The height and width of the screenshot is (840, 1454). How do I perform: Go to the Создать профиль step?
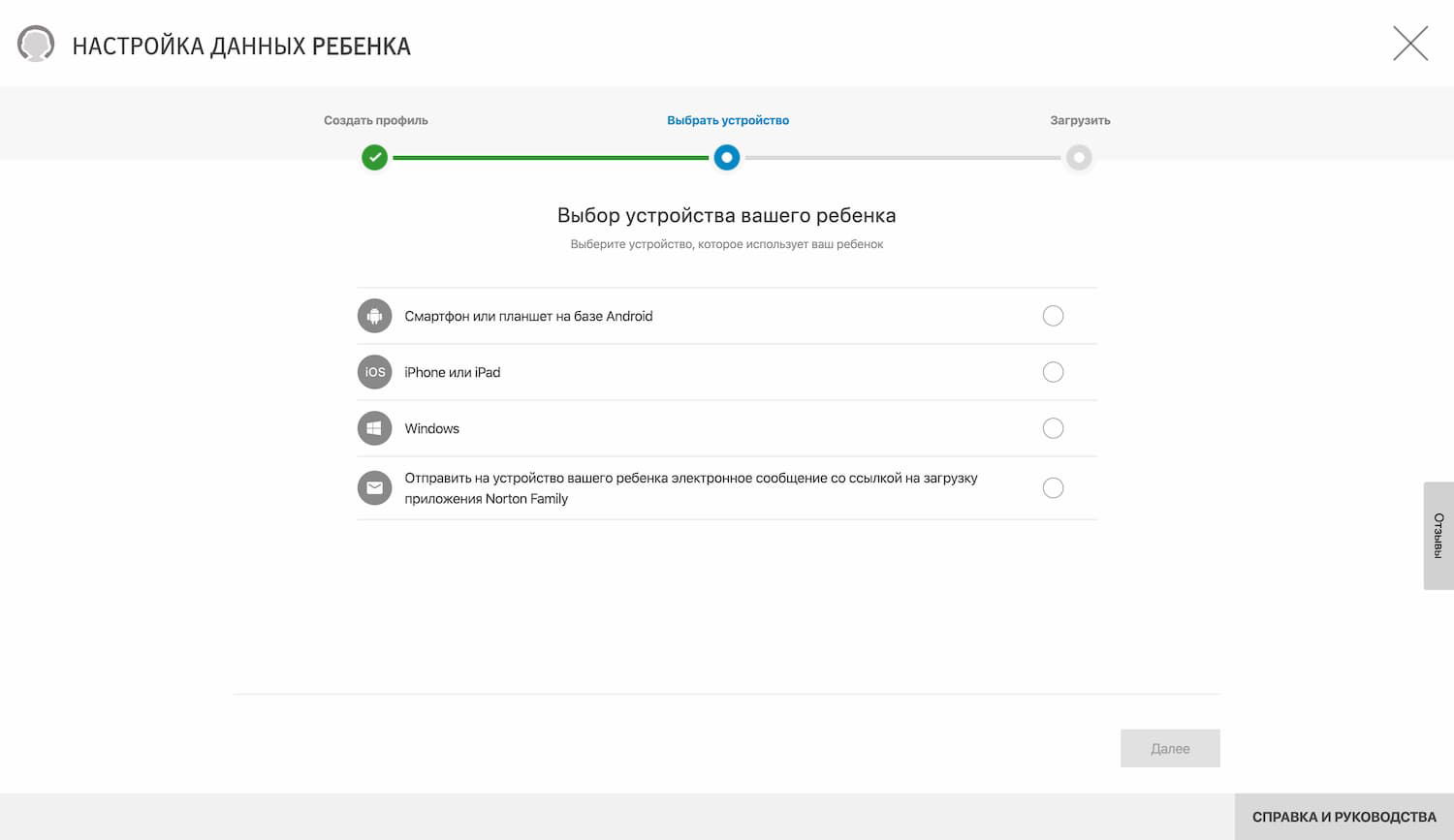(x=375, y=120)
